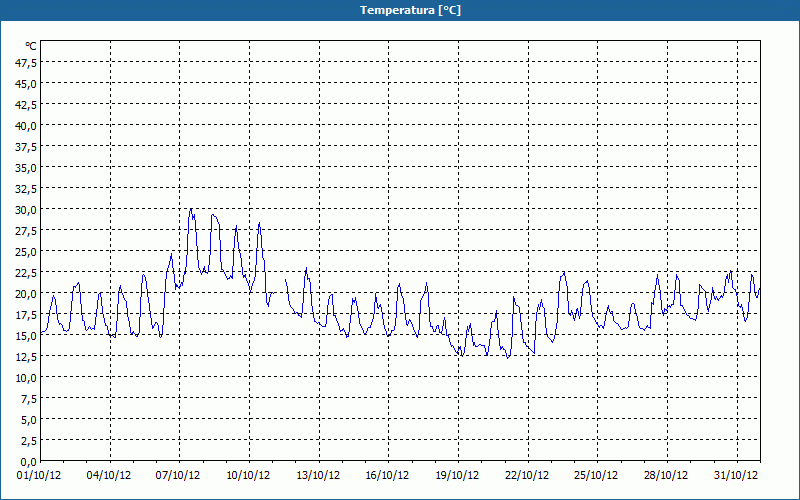Screen dimensions: 800x500
Task: Click the °C unit label on axis
Action: (31, 46)
